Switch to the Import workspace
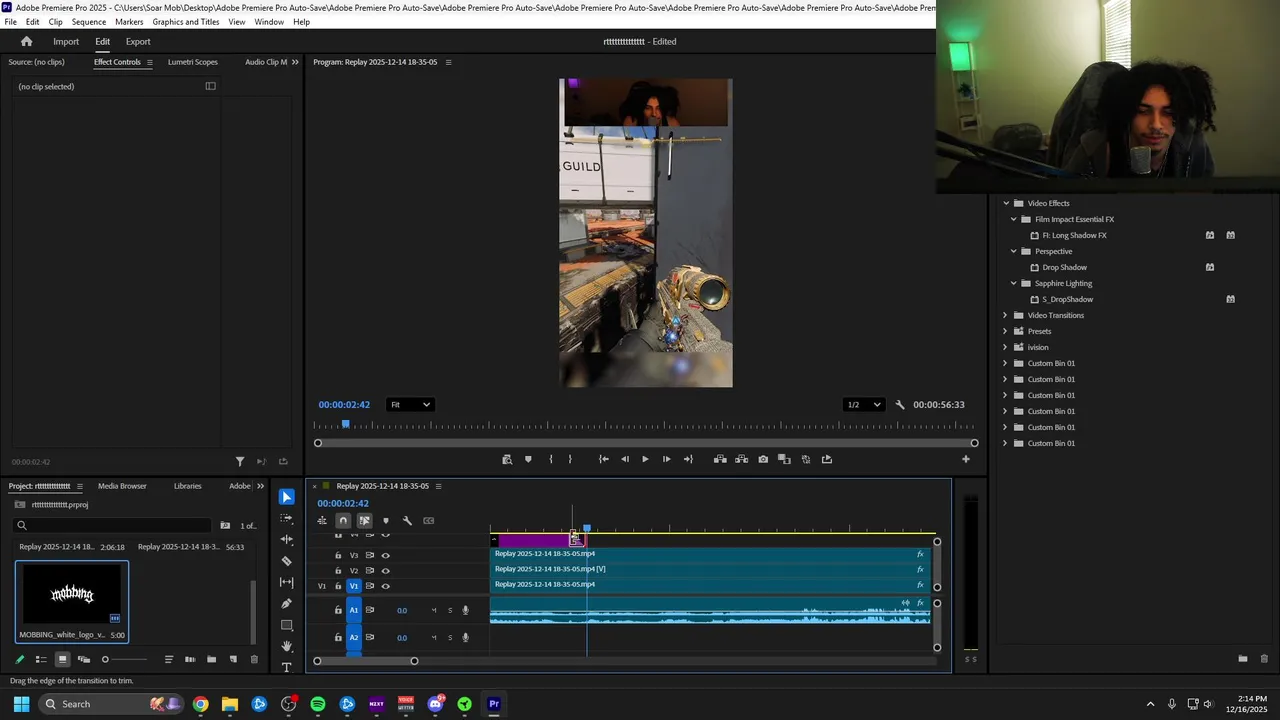 (66, 42)
